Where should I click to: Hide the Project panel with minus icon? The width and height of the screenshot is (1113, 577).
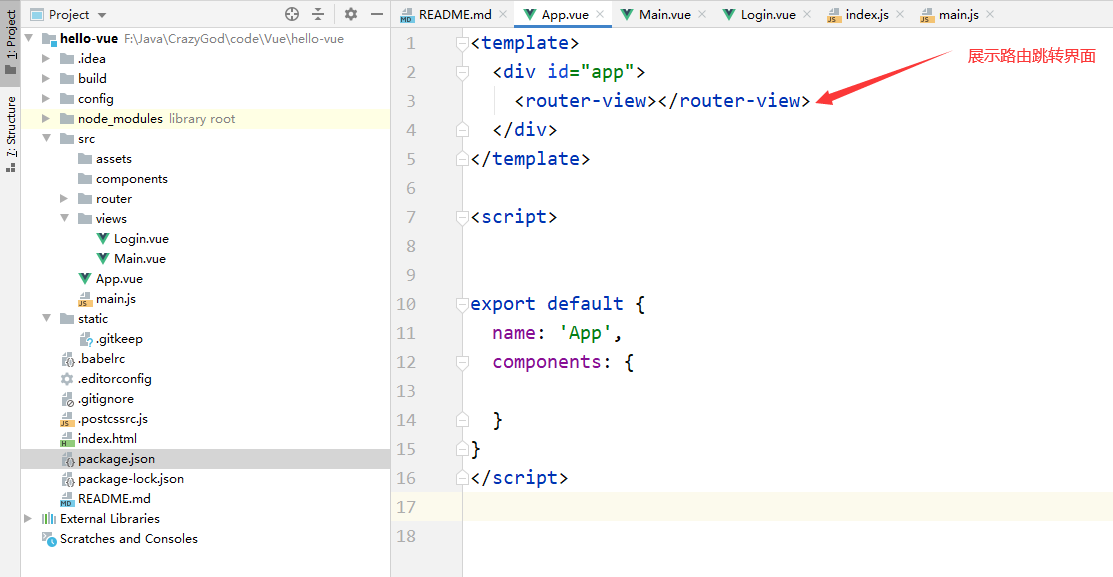377,14
